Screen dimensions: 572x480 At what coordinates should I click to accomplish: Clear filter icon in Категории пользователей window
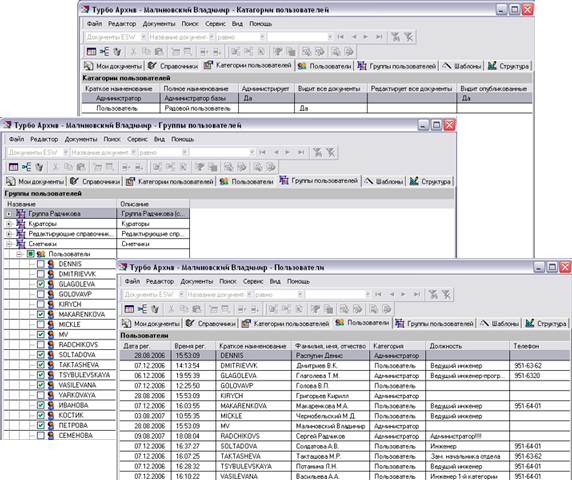[409, 37]
